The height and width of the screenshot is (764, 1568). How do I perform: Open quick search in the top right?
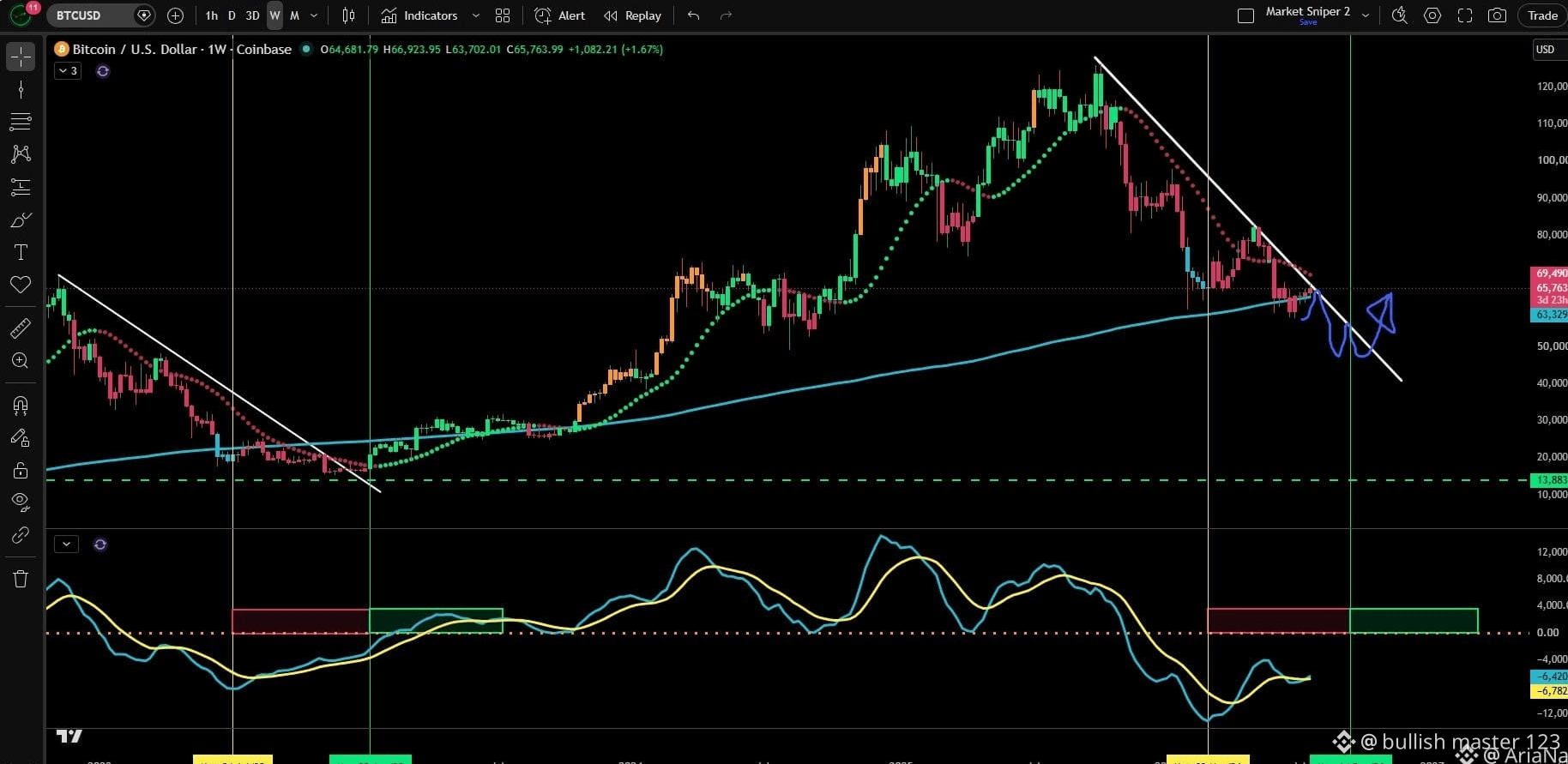1400,15
